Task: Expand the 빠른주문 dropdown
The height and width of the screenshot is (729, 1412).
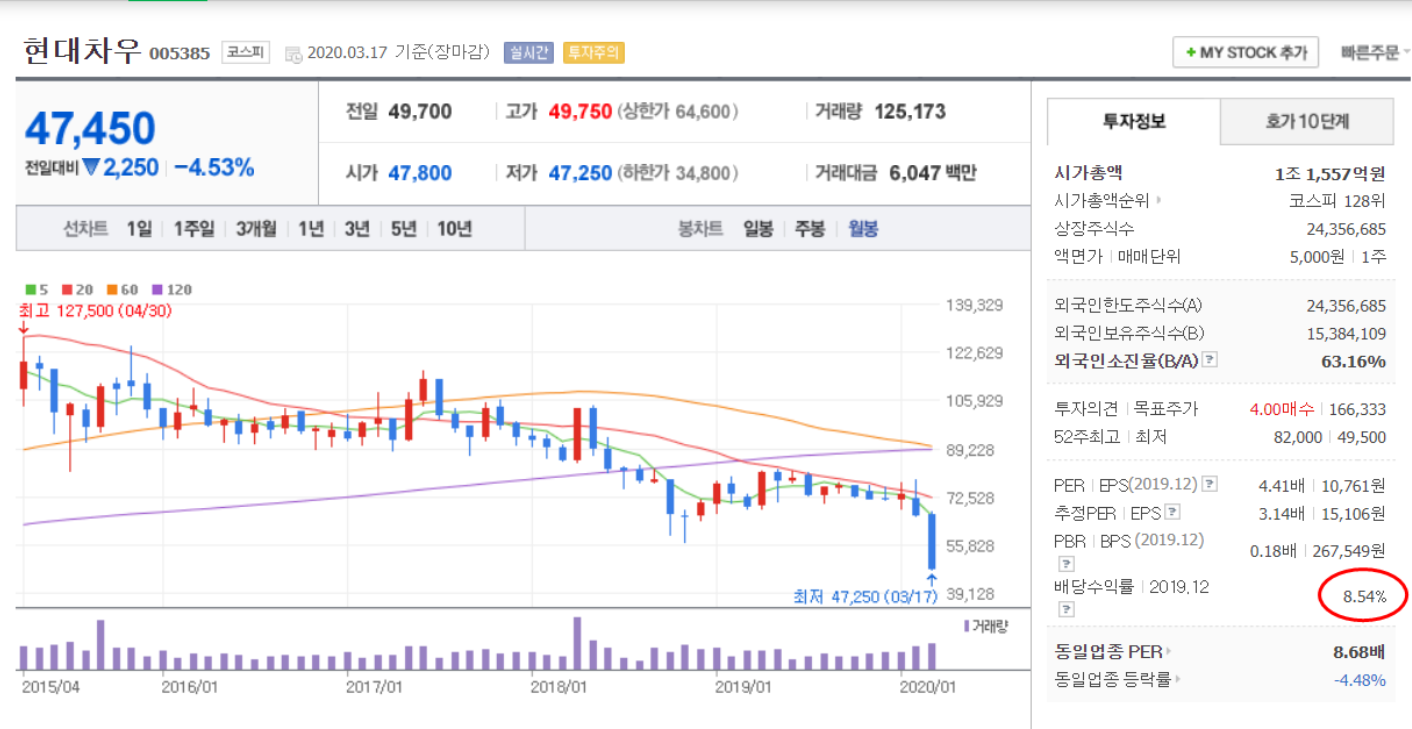Action: tap(1375, 52)
